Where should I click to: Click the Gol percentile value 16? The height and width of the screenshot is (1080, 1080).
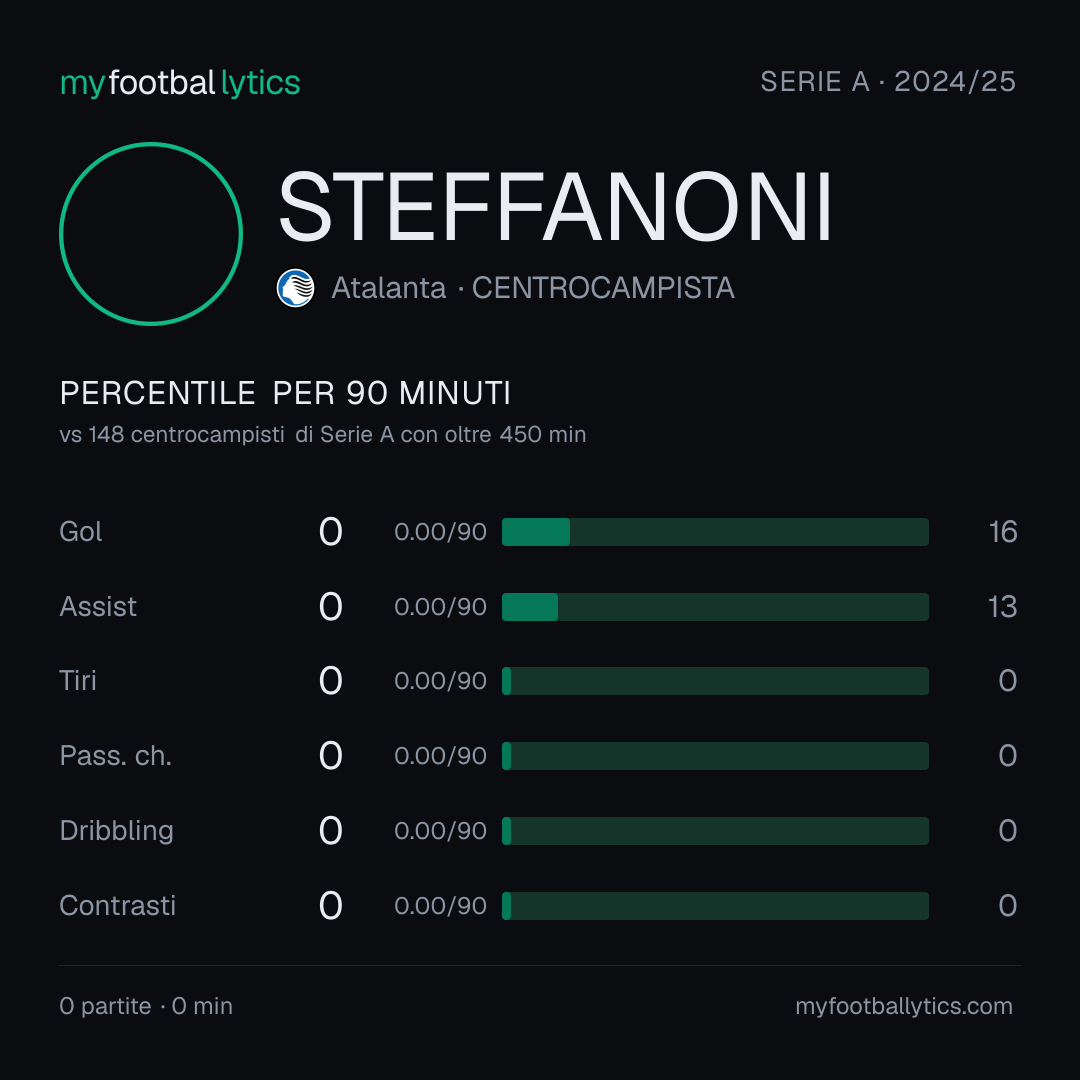(x=1003, y=532)
